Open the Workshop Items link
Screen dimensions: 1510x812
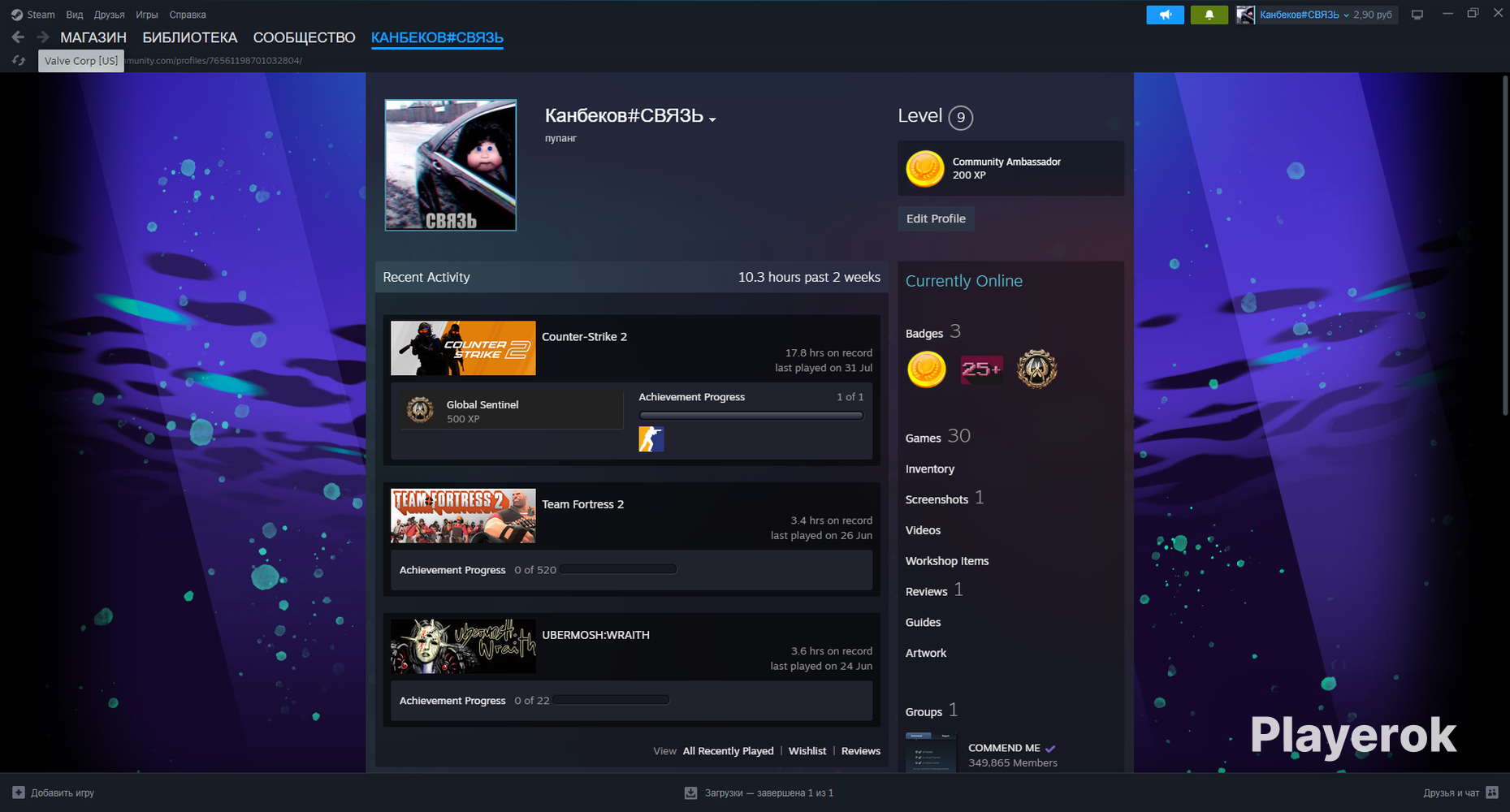[x=947, y=561]
